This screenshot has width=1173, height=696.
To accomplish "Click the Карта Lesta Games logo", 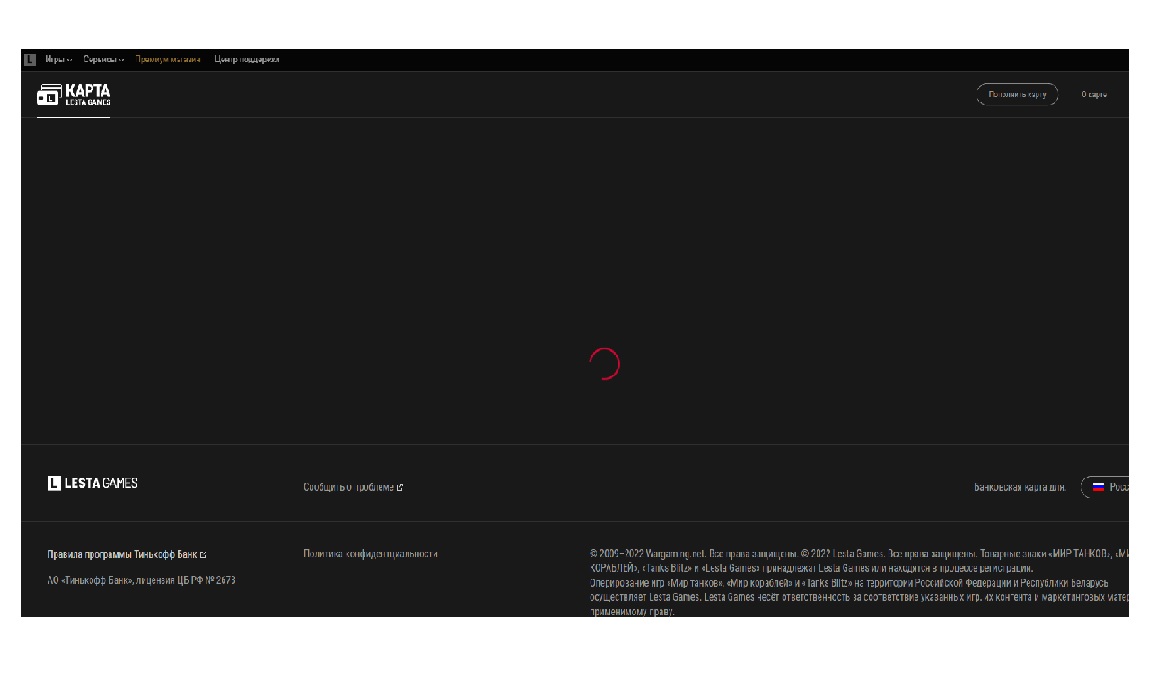I will coord(73,94).
